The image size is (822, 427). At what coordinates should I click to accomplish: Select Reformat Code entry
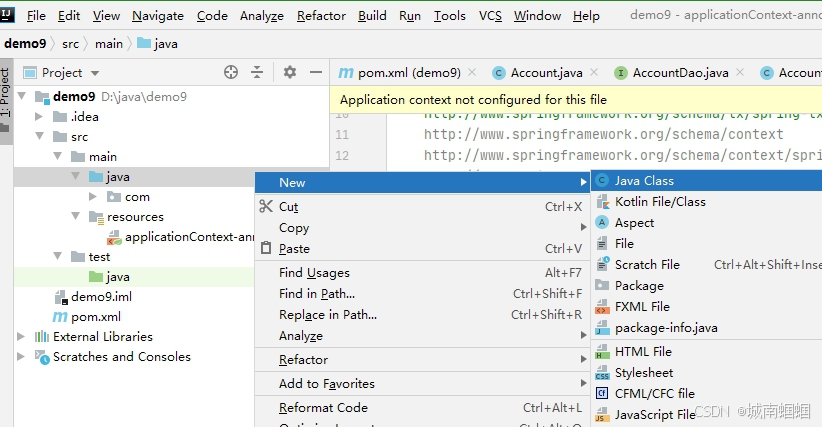422,408
